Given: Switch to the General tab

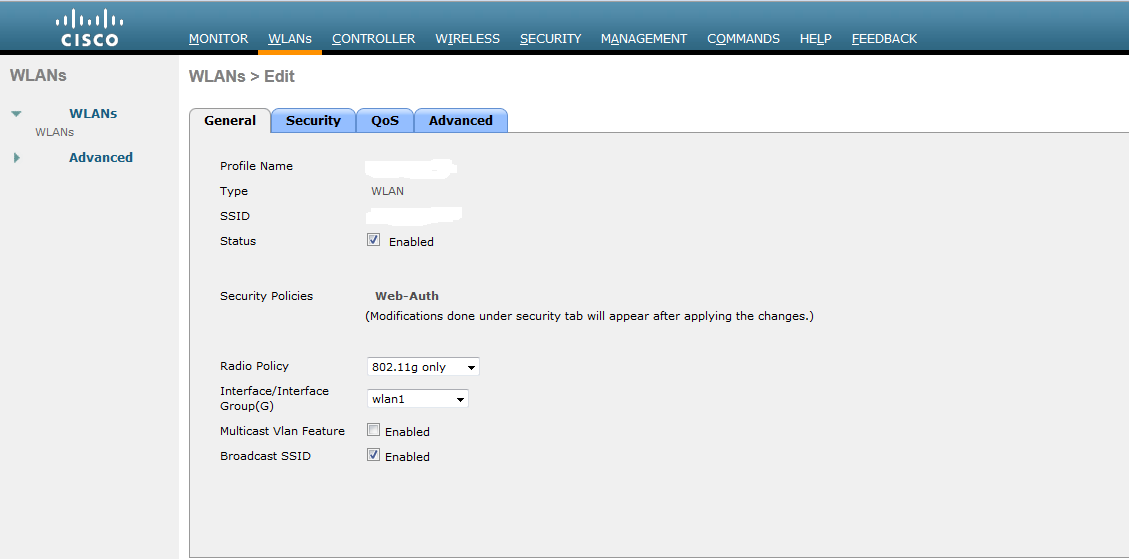Looking at the screenshot, I should (230, 121).
